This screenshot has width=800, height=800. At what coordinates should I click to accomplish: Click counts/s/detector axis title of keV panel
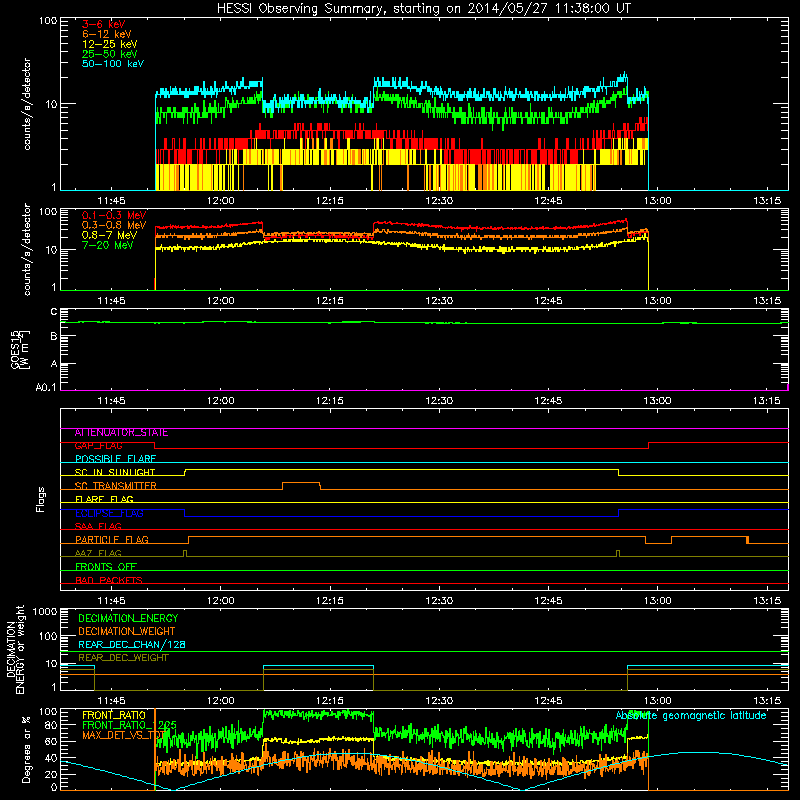27,104
